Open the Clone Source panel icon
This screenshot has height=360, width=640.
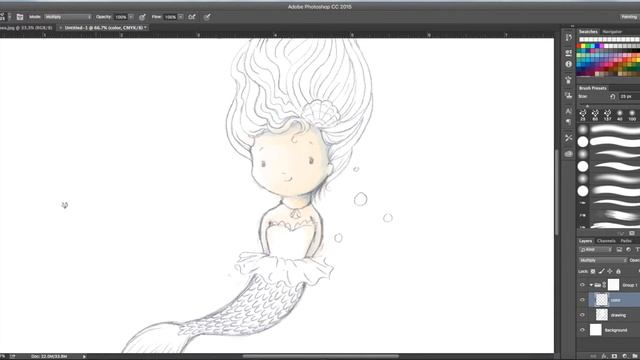(x=569, y=96)
